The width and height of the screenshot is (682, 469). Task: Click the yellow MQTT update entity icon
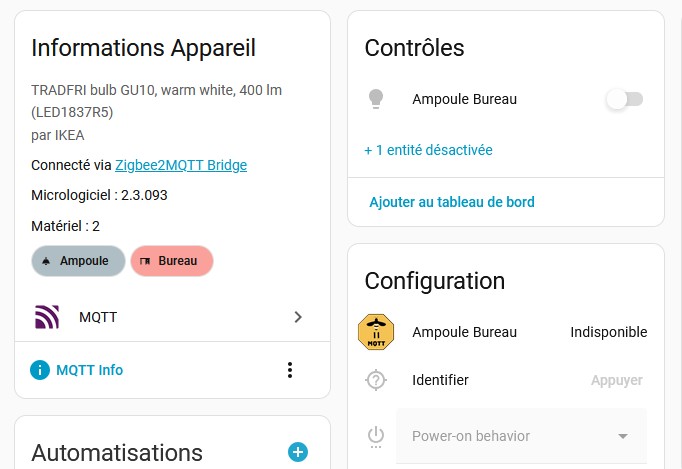coord(376,332)
